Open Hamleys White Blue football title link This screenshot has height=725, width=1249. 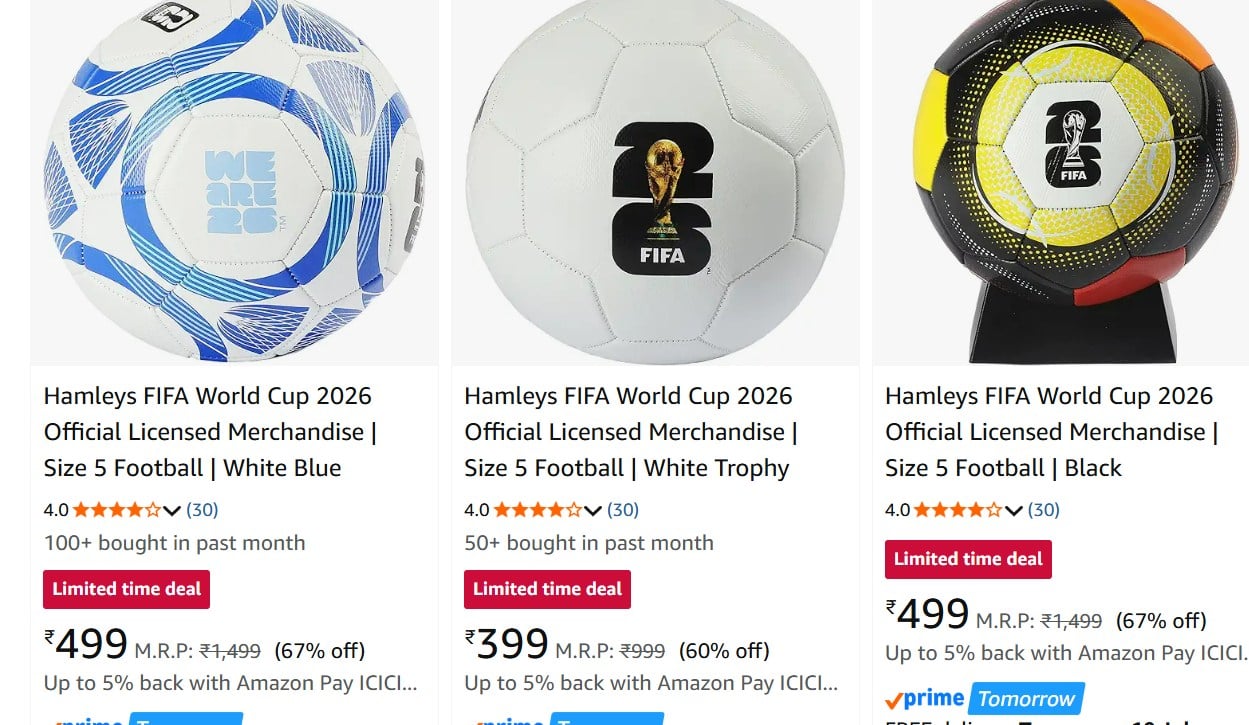click(210, 432)
